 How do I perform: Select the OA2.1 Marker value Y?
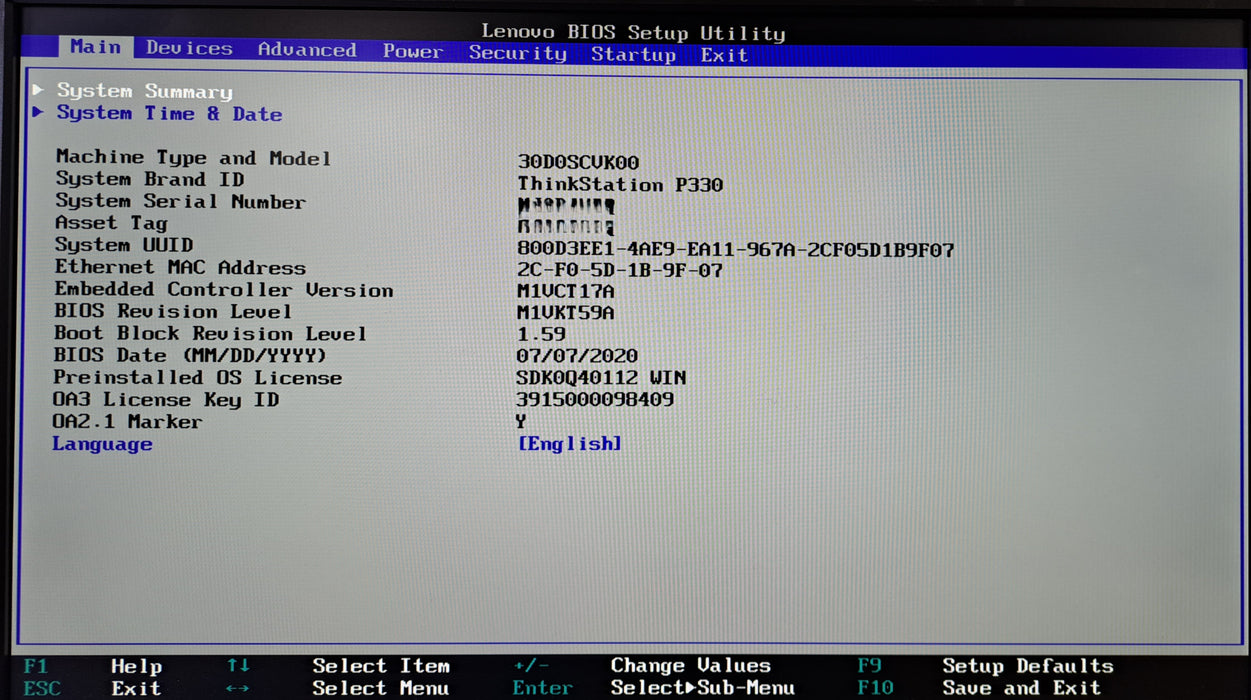[521, 422]
